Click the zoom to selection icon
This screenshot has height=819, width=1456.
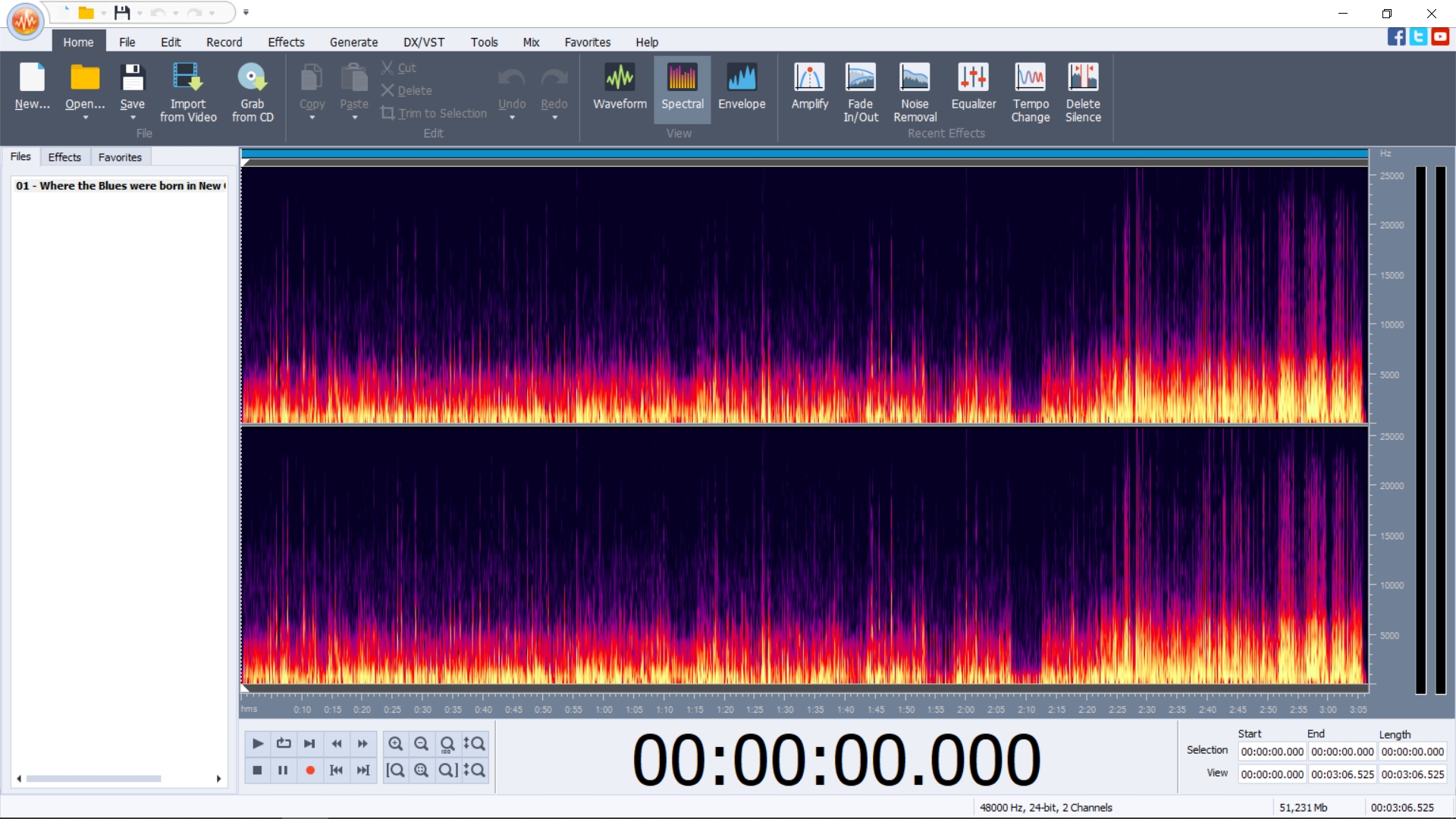pos(422,770)
